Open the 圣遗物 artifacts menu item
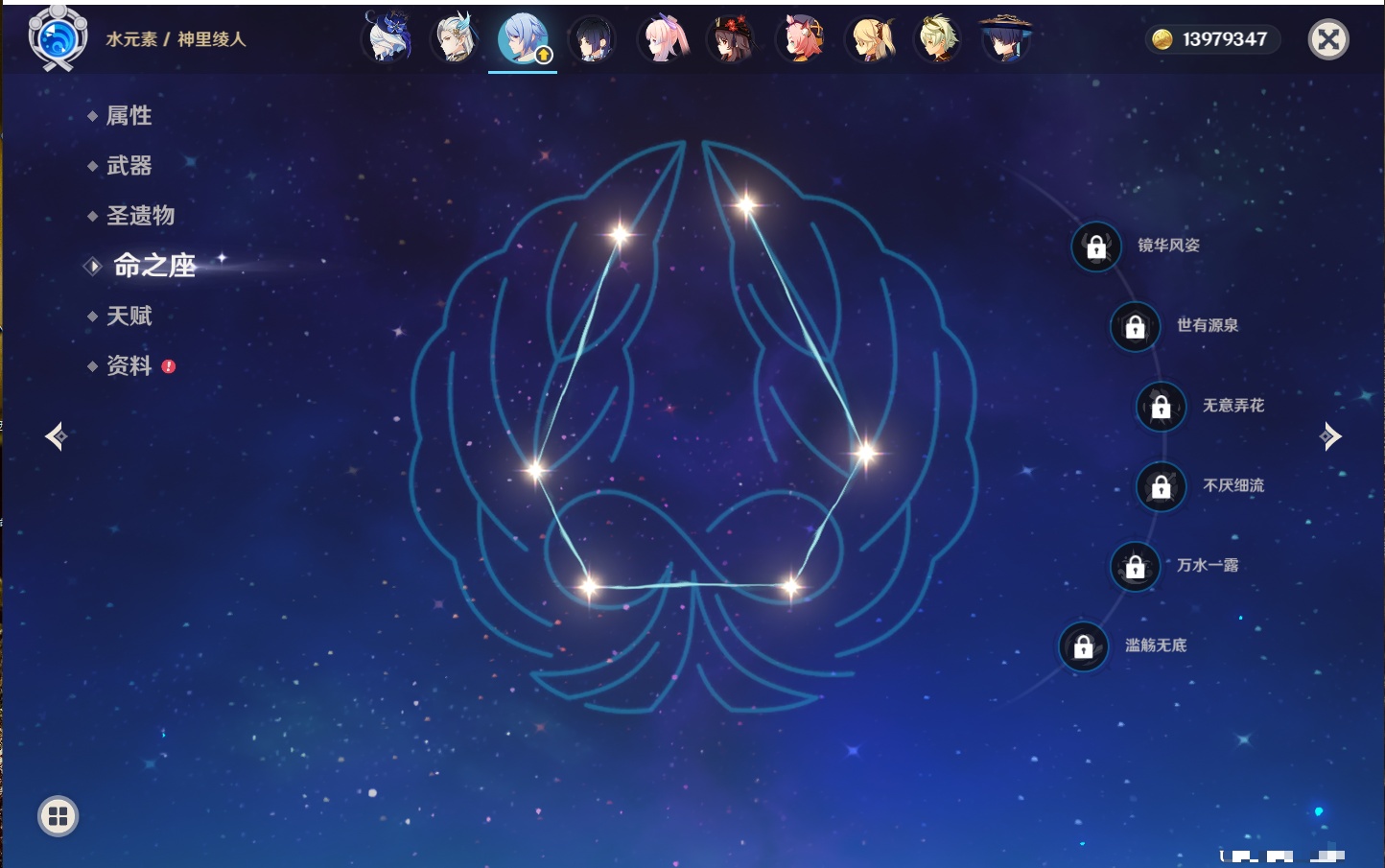This screenshot has height=868, width=1385. pos(140,216)
